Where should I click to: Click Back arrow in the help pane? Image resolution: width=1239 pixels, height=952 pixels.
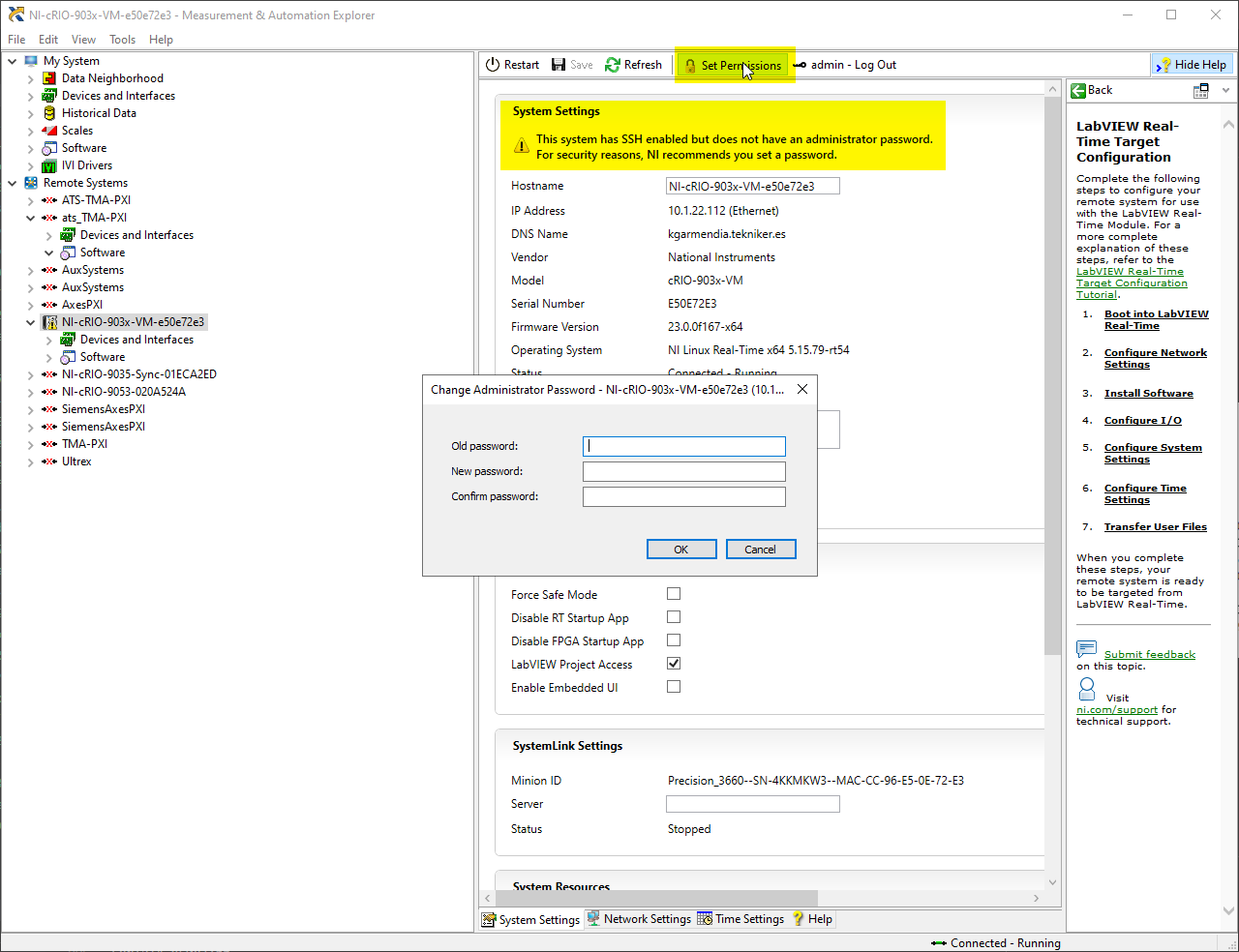click(1078, 90)
